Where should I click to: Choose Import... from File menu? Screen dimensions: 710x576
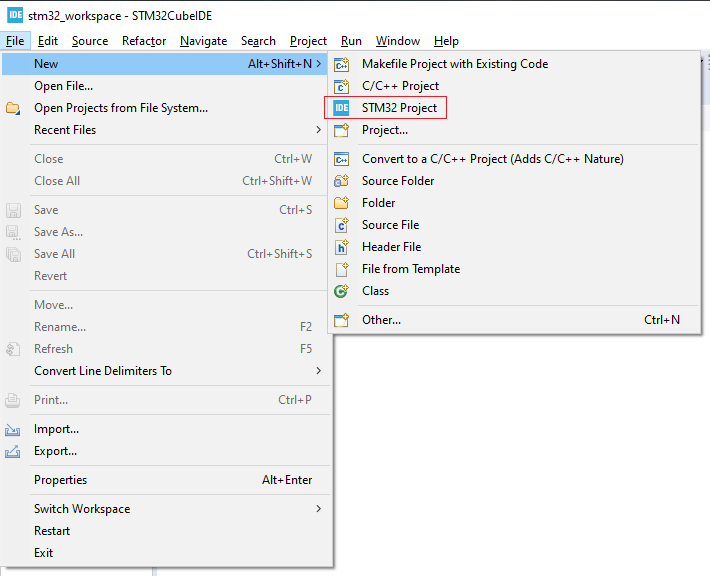pyautogui.click(x=165, y=429)
